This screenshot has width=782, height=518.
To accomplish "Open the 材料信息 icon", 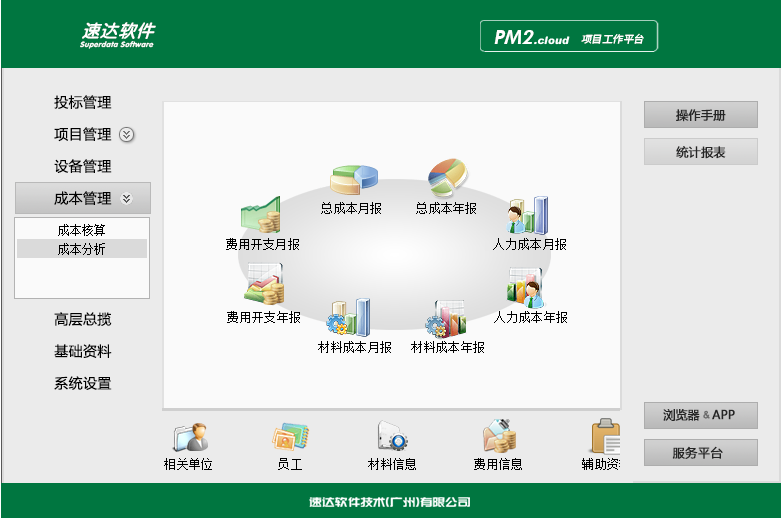I will (392, 436).
